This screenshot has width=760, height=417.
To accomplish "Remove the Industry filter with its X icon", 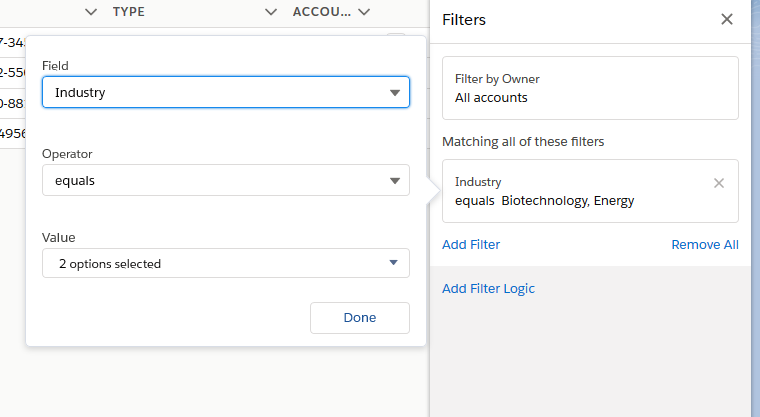I will coord(718,183).
